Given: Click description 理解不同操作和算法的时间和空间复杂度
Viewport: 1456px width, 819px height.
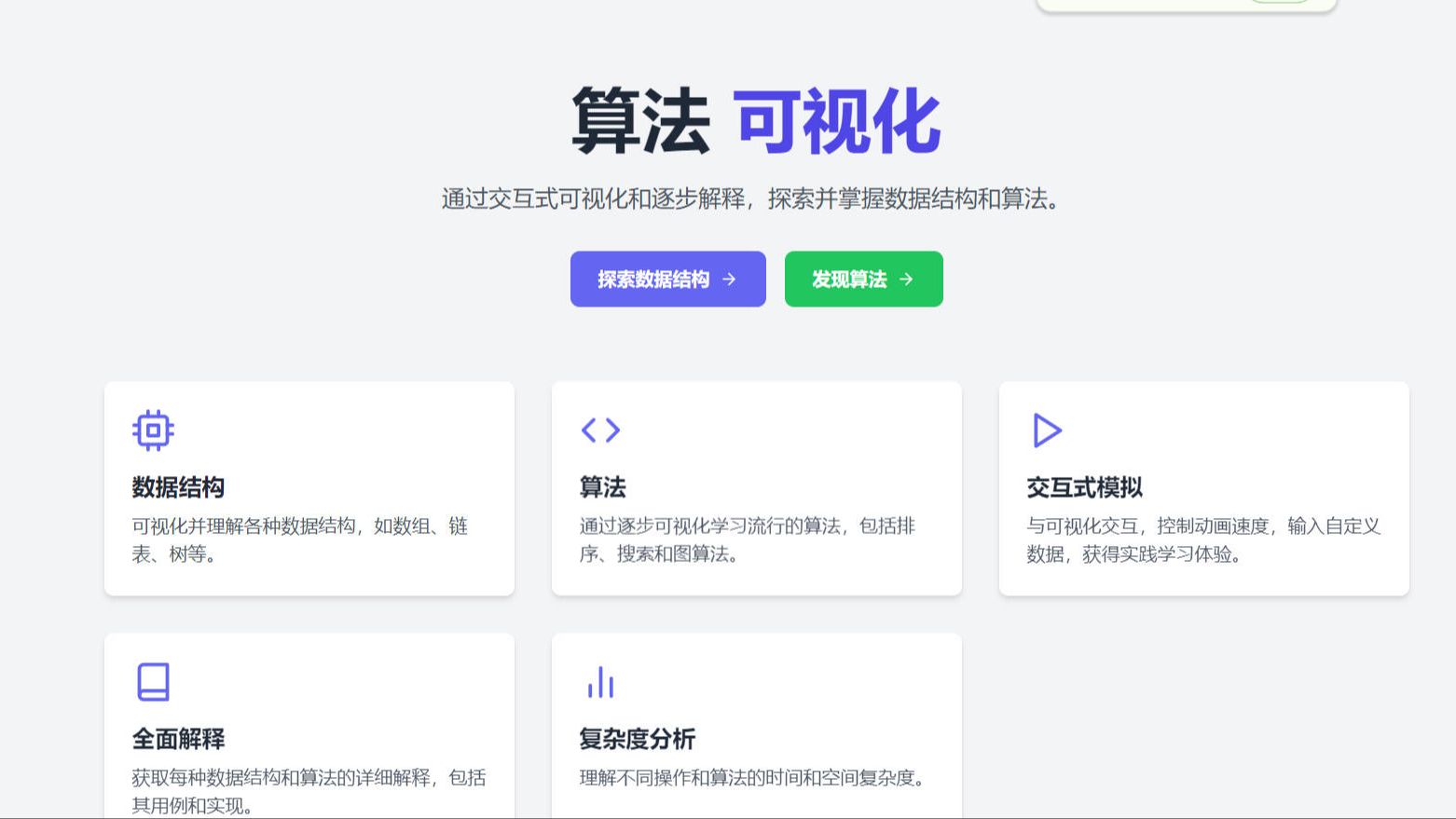Looking at the screenshot, I should coord(752,778).
